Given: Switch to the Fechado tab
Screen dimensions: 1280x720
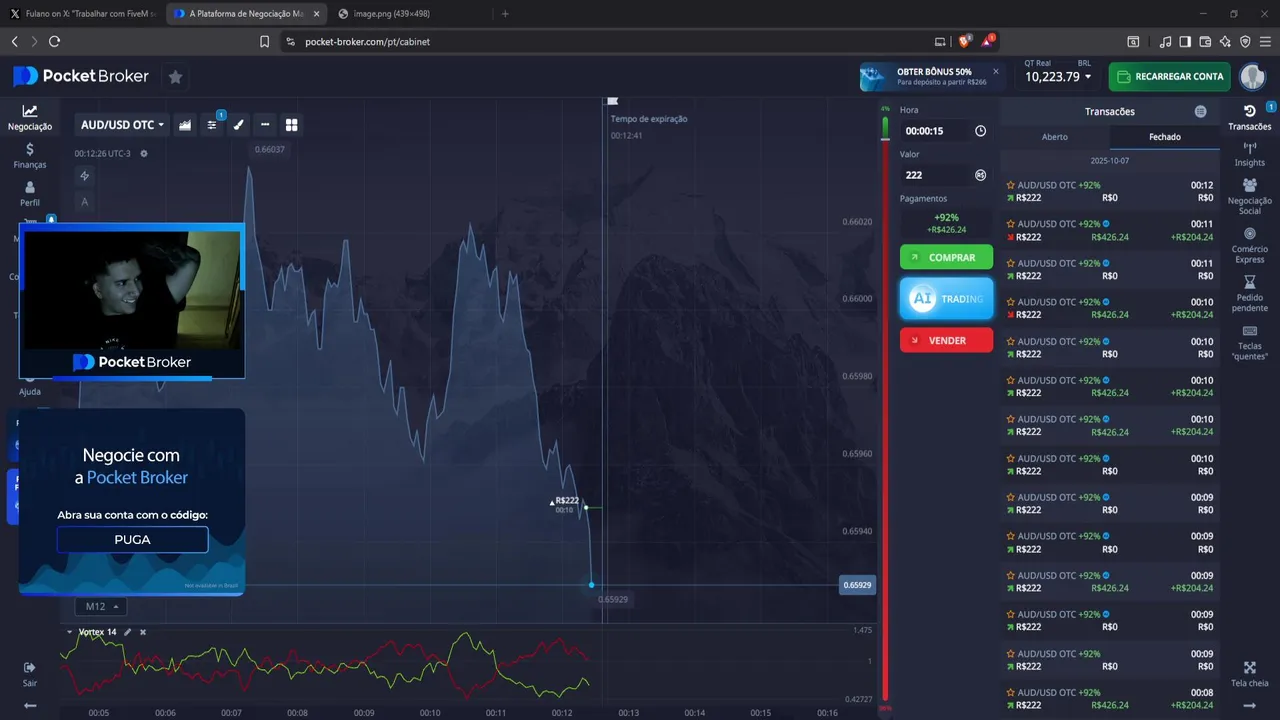Looking at the screenshot, I should click(x=1165, y=137).
